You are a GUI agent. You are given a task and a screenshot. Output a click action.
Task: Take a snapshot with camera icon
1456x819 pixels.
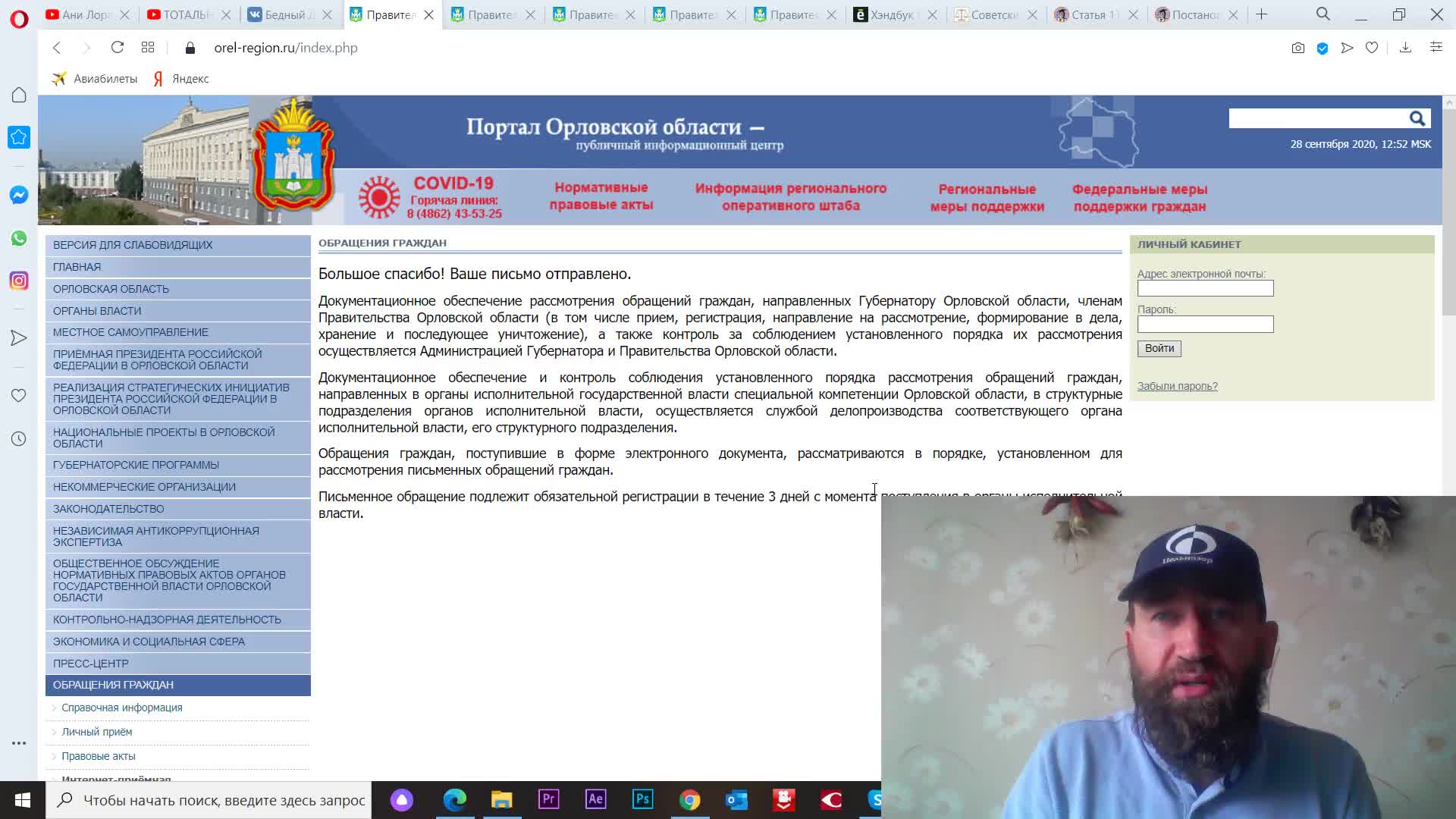(x=1298, y=48)
